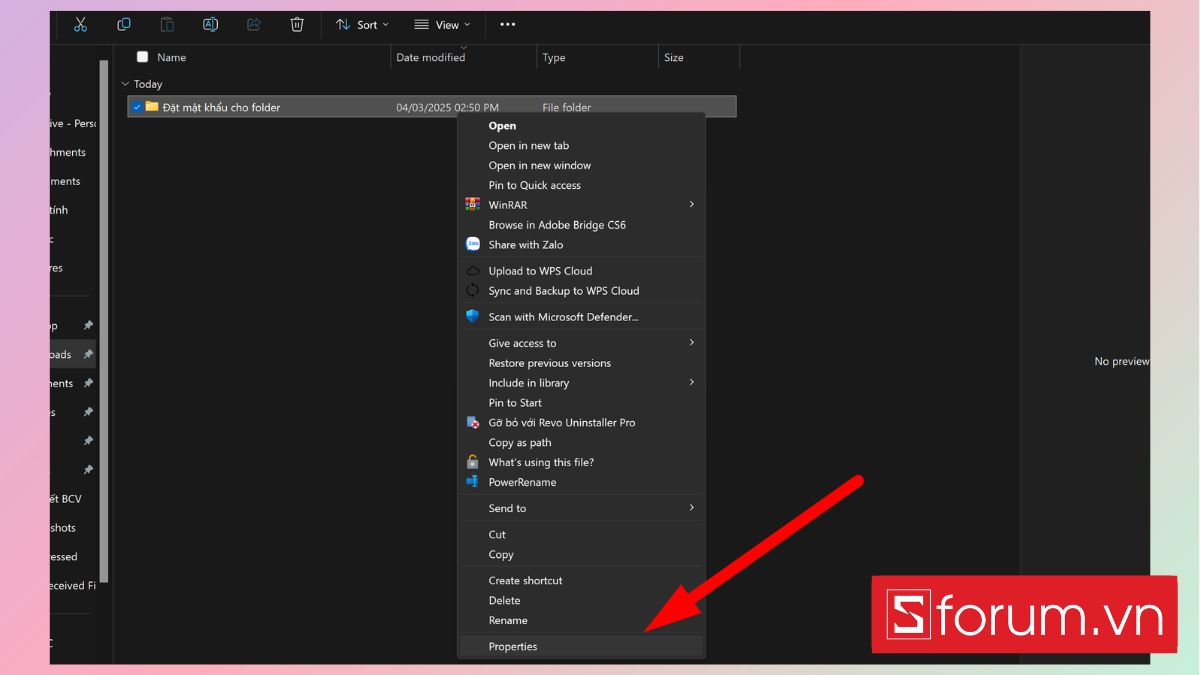
Task: Click the date 04/03/2025 02:50 PM cell
Action: (x=447, y=107)
